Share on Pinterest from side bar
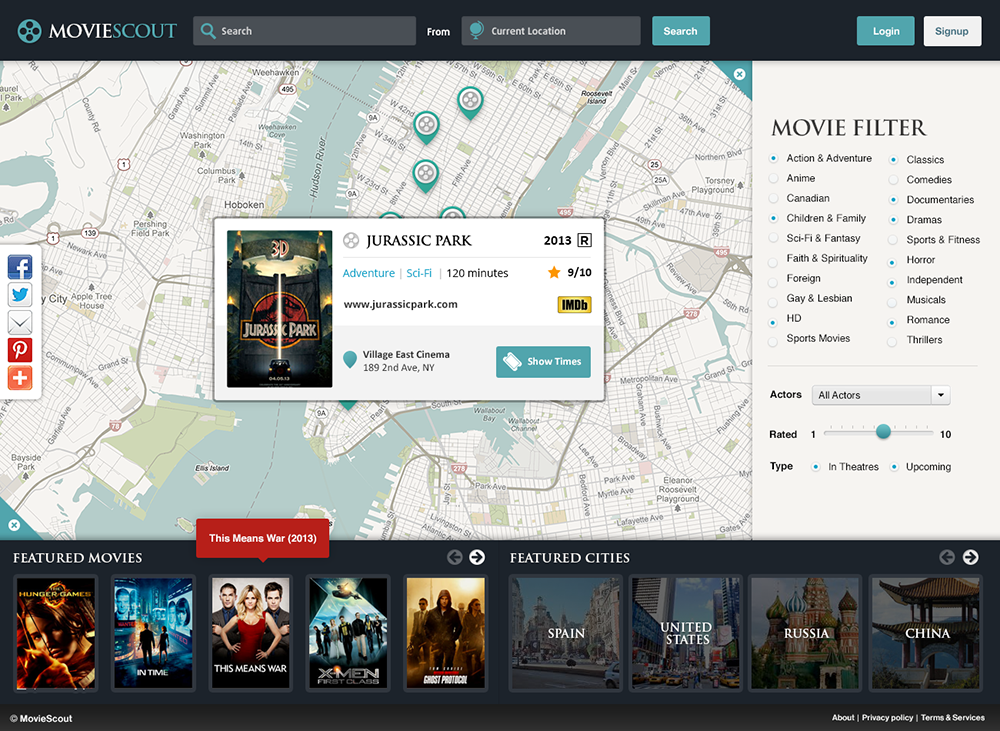Screen dimensions: 1000x731 [20, 350]
